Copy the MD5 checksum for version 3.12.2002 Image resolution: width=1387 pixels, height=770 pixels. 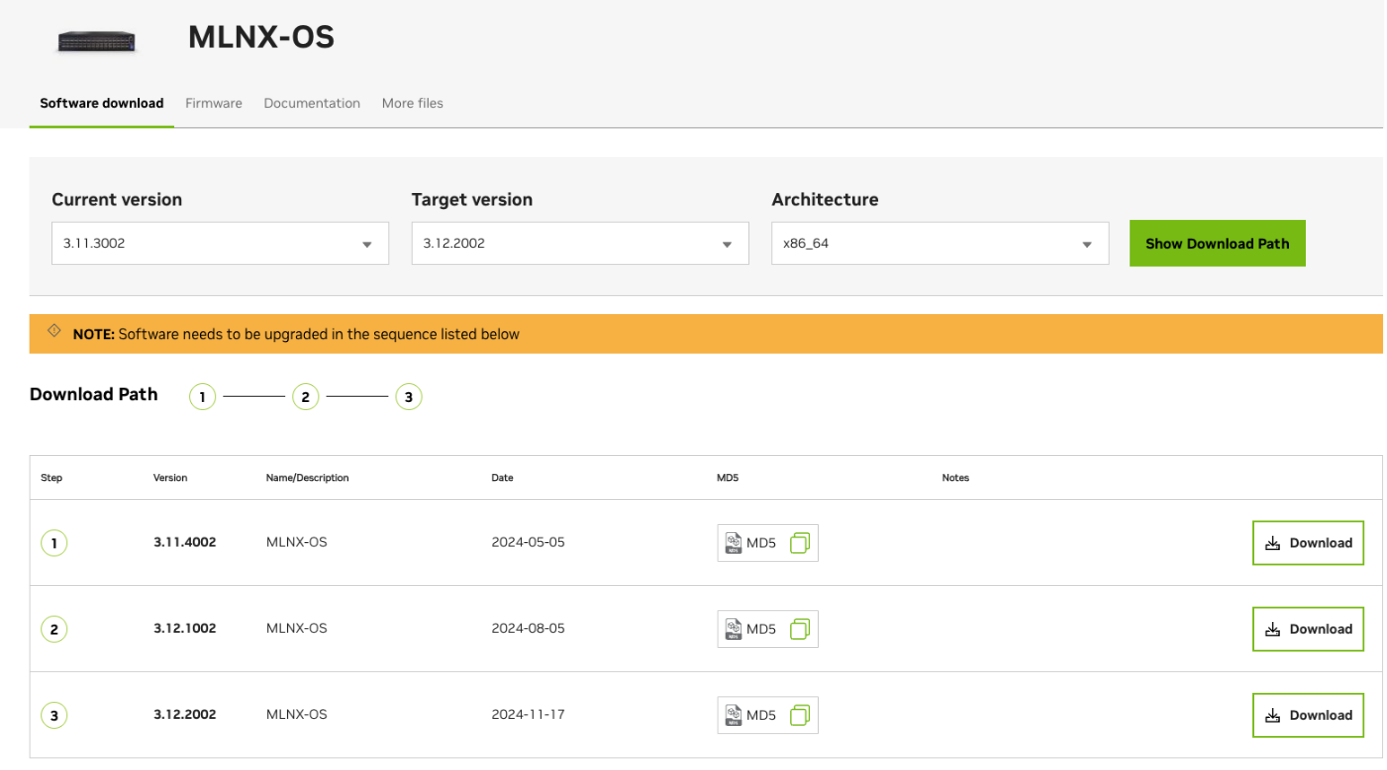[799, 715]
